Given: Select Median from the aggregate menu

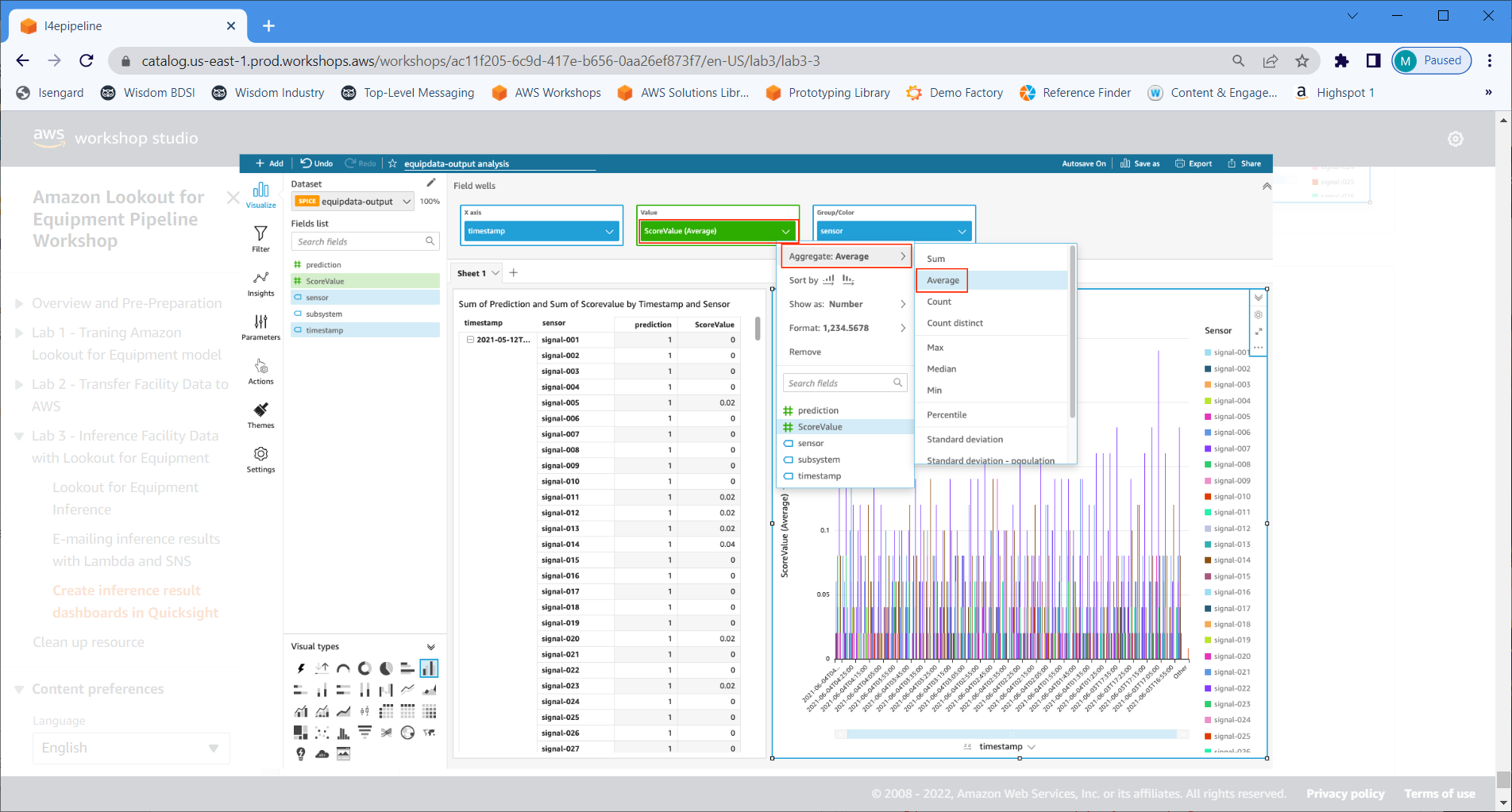Looking at the screenshot, I should [942, 369].
